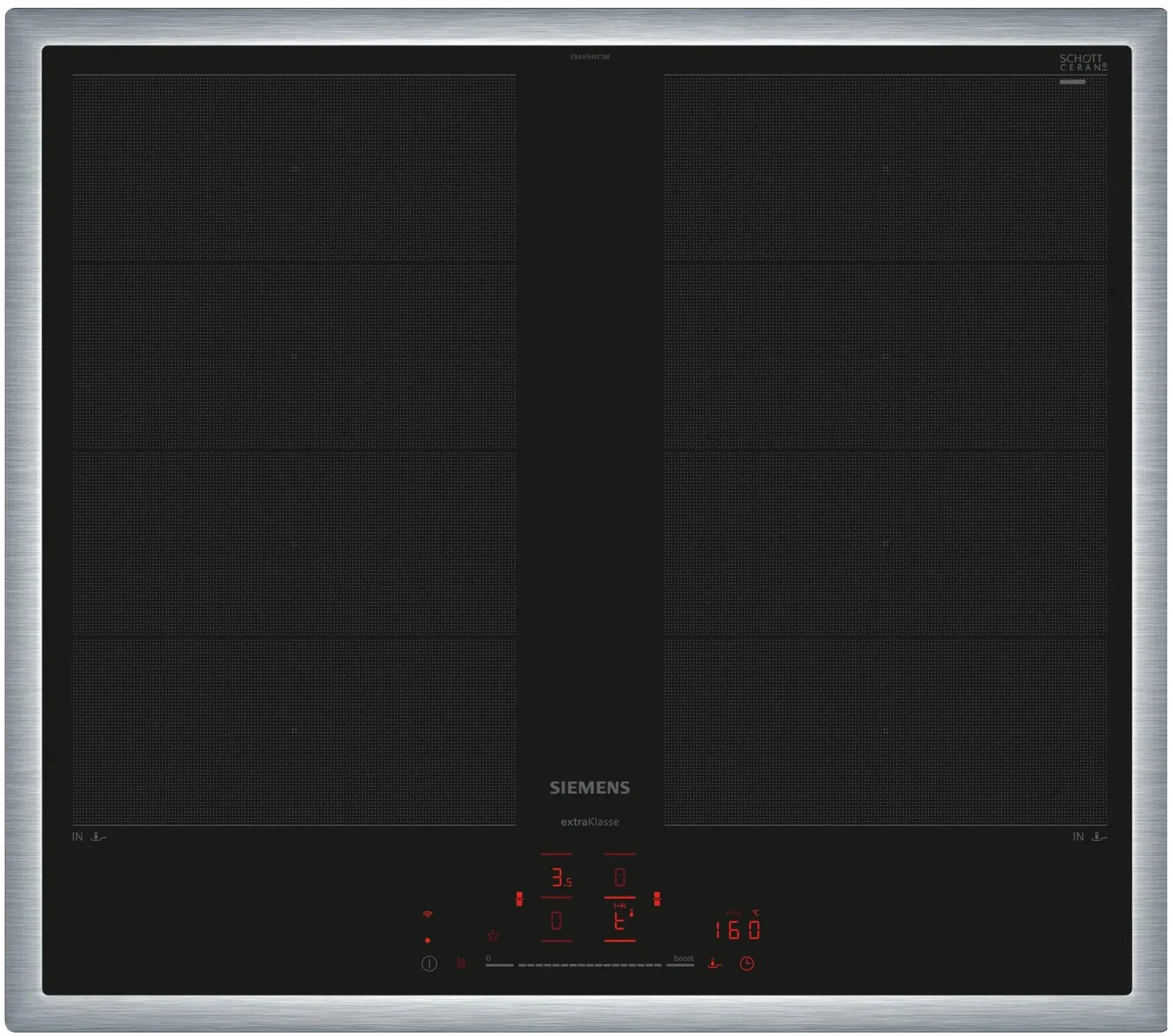
Task: Touch the 0 end of the power slider
Action: (499, 964)
